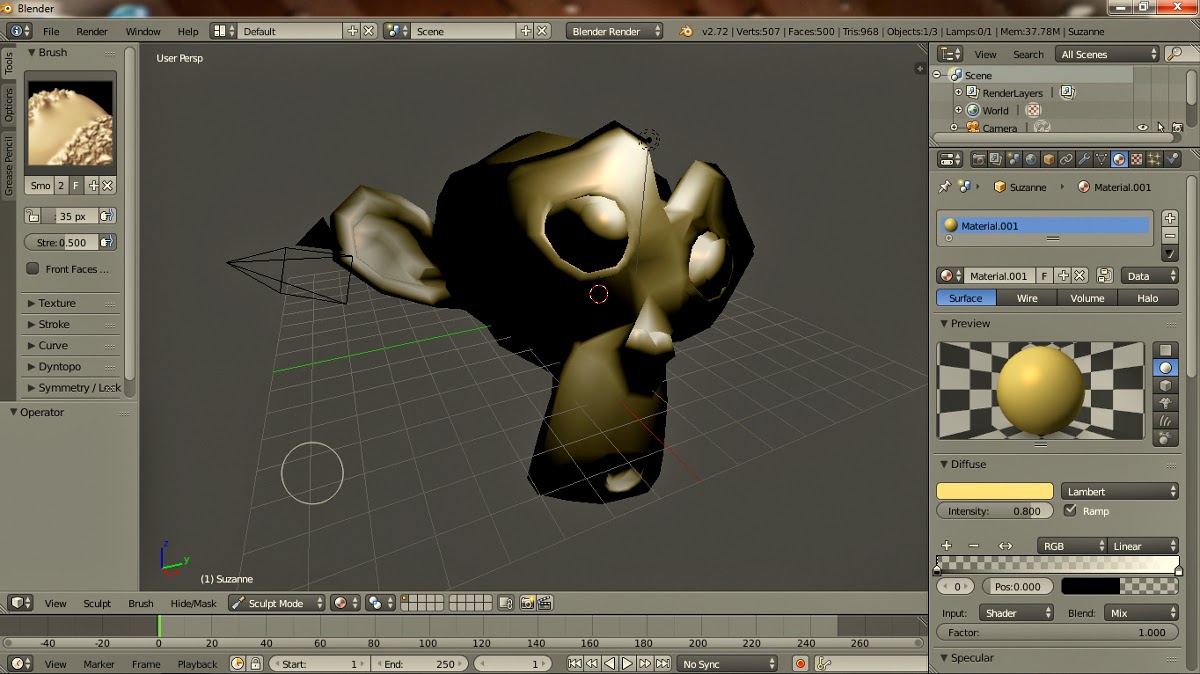1200x674 pixels.
Task: Click the yellow diffuse color swatch
Action: [995, 491]
